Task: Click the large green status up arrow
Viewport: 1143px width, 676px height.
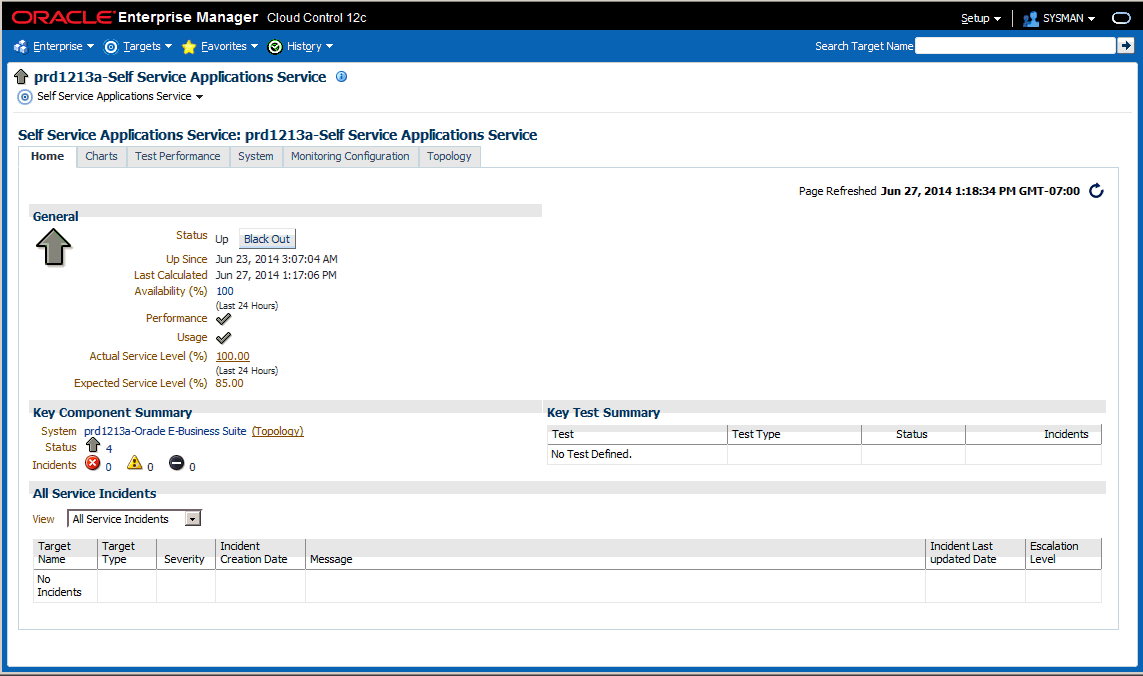Action: coord(53,247)
